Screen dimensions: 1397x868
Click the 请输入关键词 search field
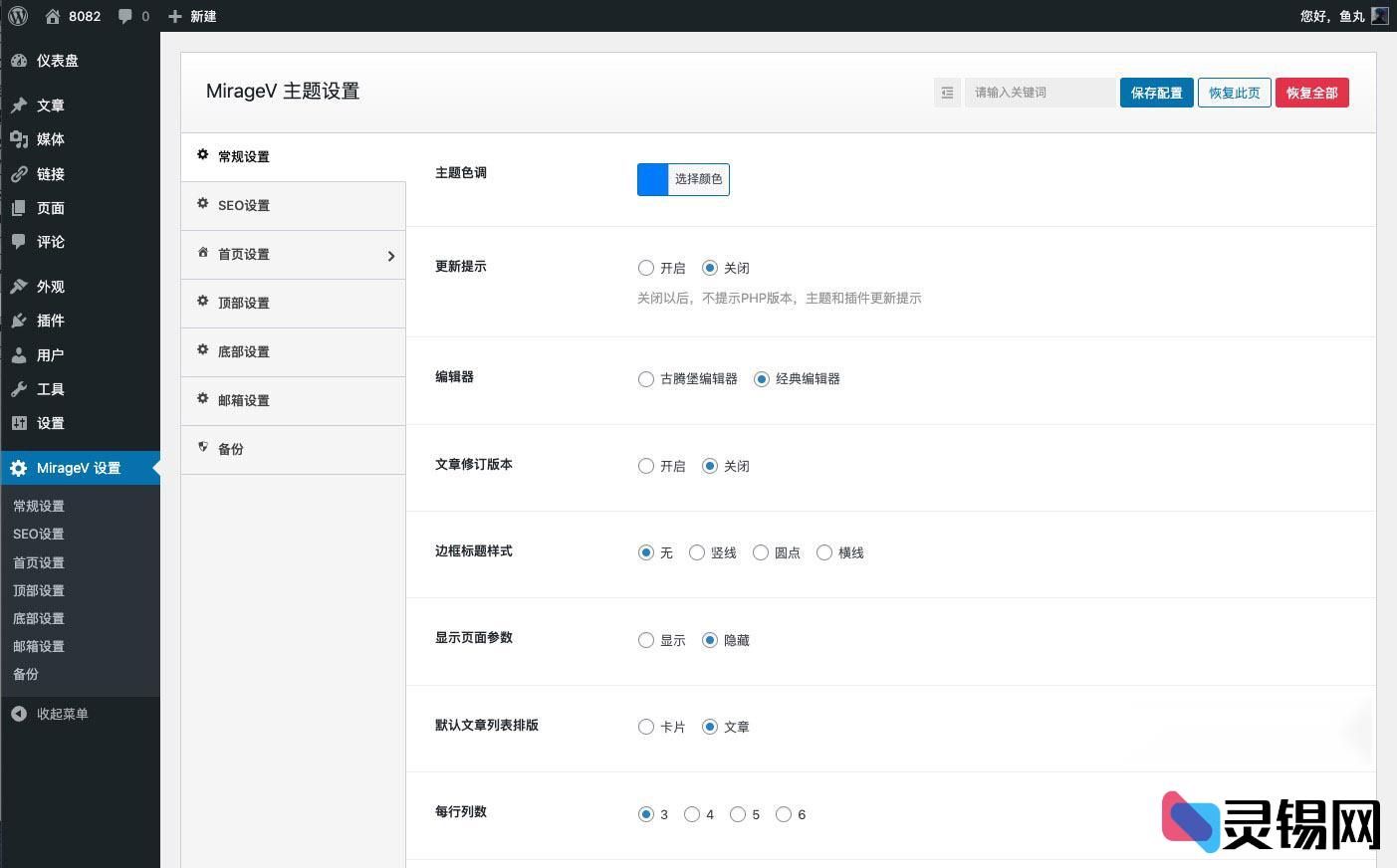click(x=1041, y=92)
